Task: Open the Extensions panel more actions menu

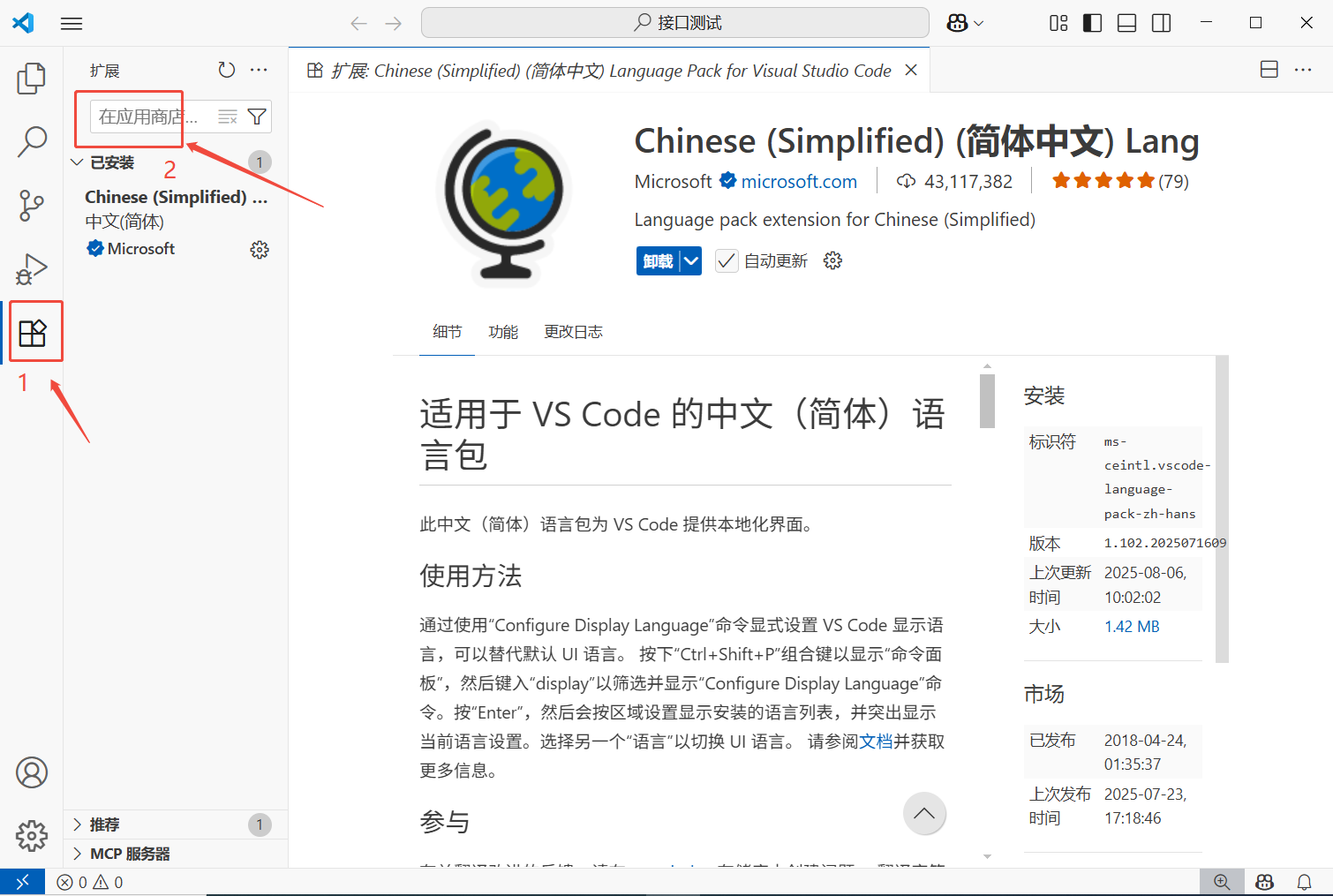Action: point(259,70)
